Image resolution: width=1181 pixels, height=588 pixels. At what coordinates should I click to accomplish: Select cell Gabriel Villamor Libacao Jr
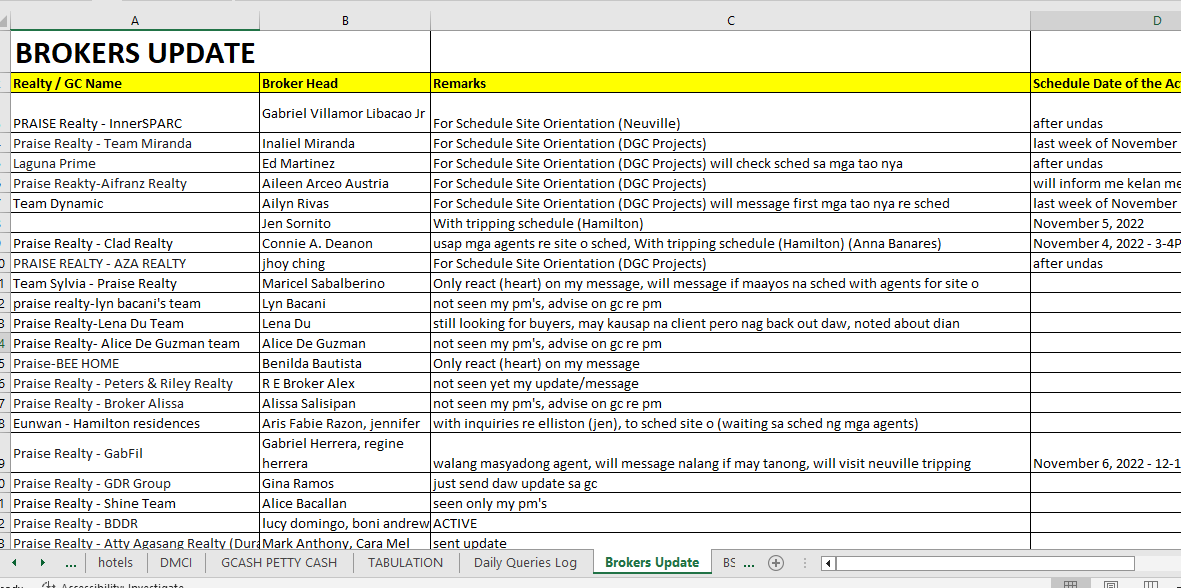click(345, 113)
